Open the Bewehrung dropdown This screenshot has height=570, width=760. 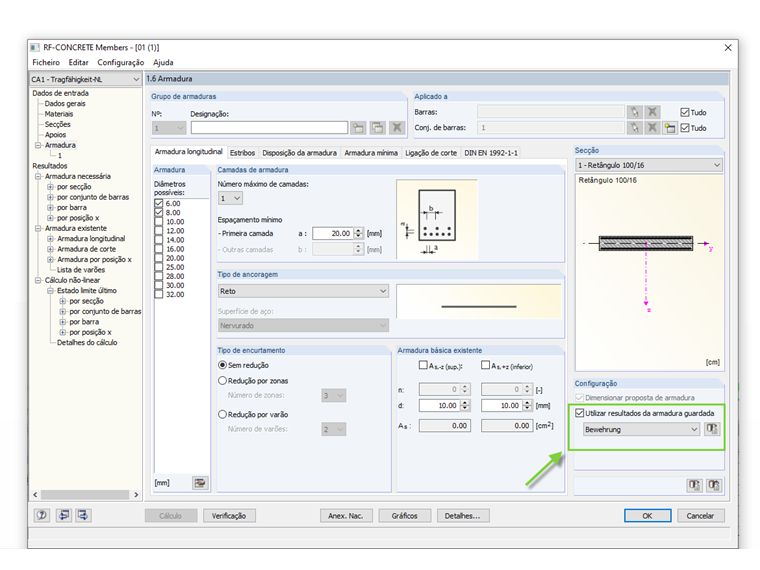pyautogui.click(x=641, y=429)
